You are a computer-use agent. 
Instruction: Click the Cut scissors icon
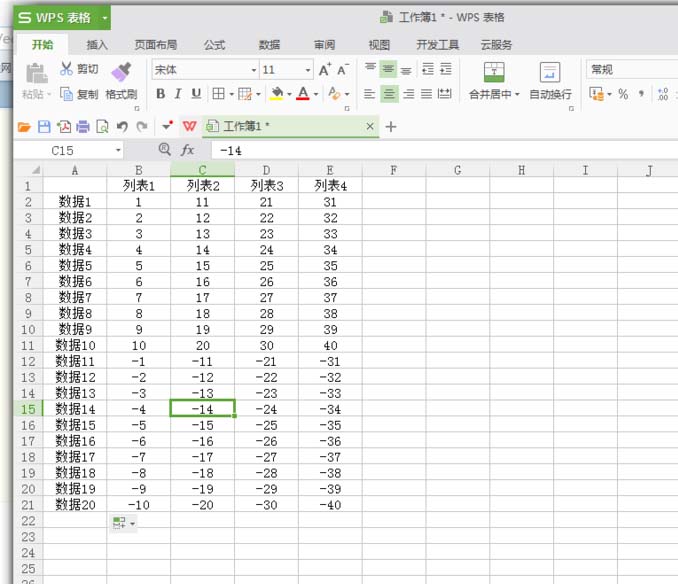click(x=66, y=69)
